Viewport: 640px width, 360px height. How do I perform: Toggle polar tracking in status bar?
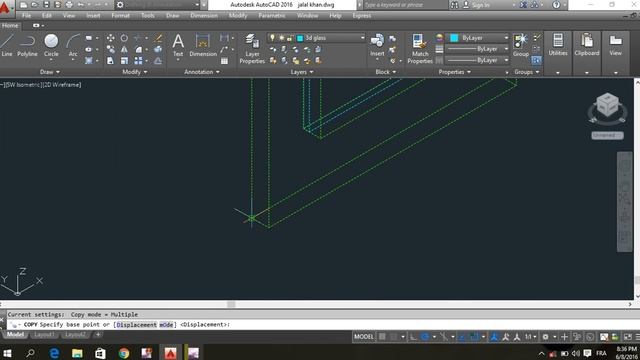(425, 337)
